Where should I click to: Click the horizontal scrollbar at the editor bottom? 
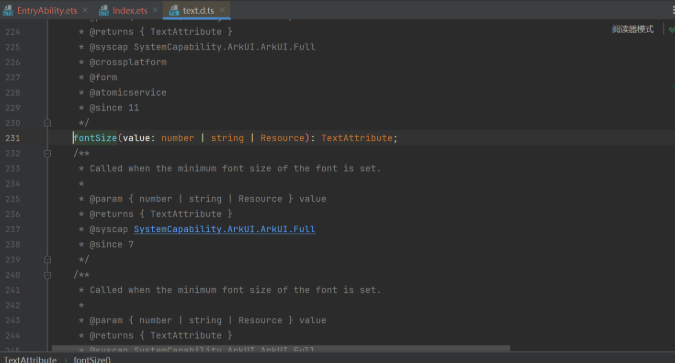pyautogui.click(x=281, y=347)
